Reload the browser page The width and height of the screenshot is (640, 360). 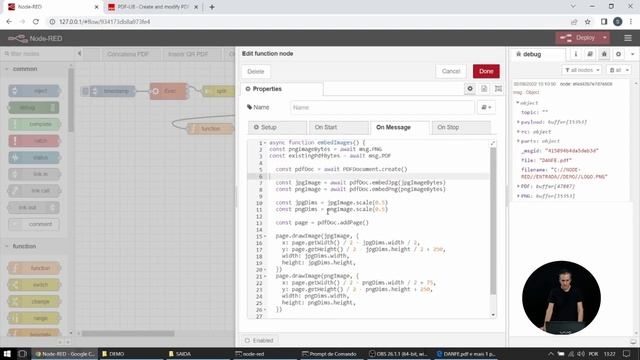tap(36, 22)
